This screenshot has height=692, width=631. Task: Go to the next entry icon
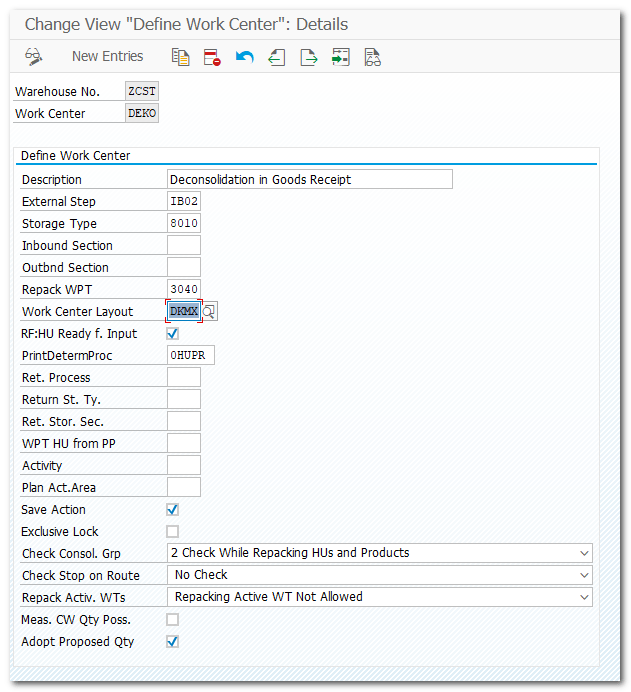[308, 57]
